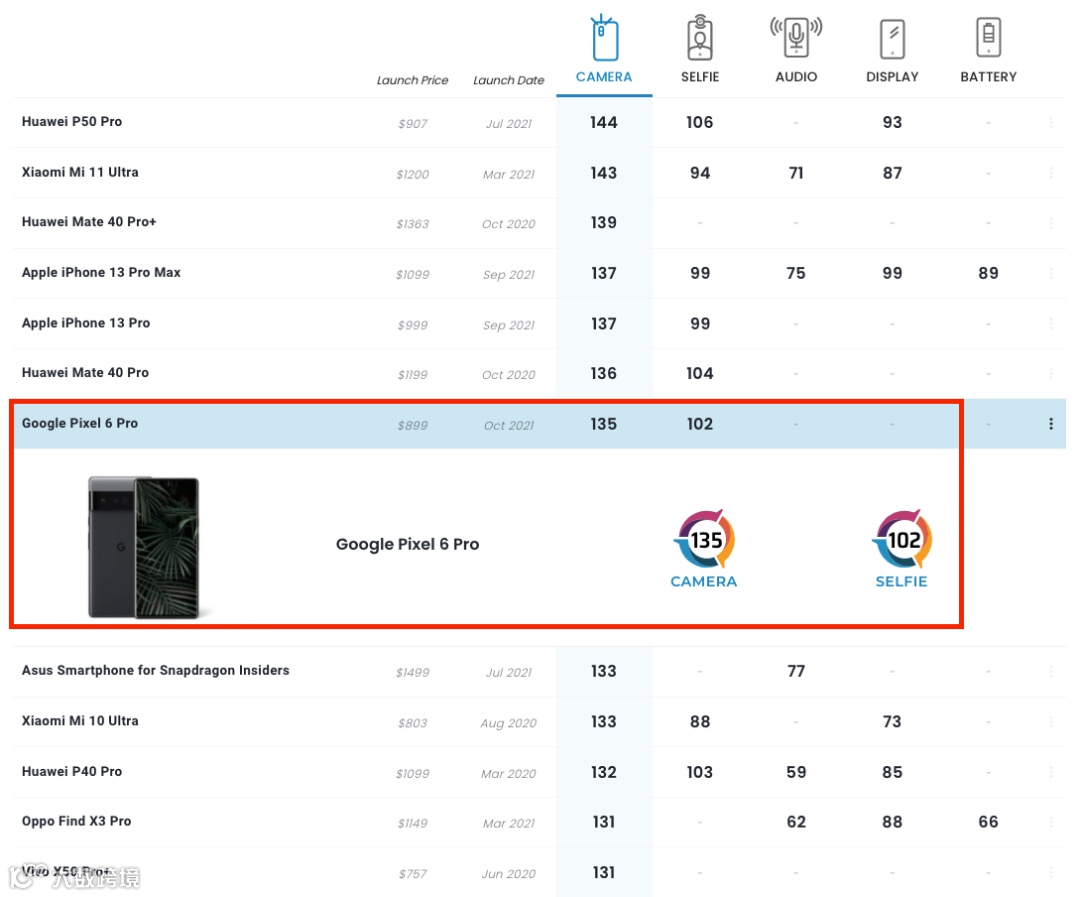
Task: Click the $899 price for Google Pixel 6 Pro
Action: (413, 426)
